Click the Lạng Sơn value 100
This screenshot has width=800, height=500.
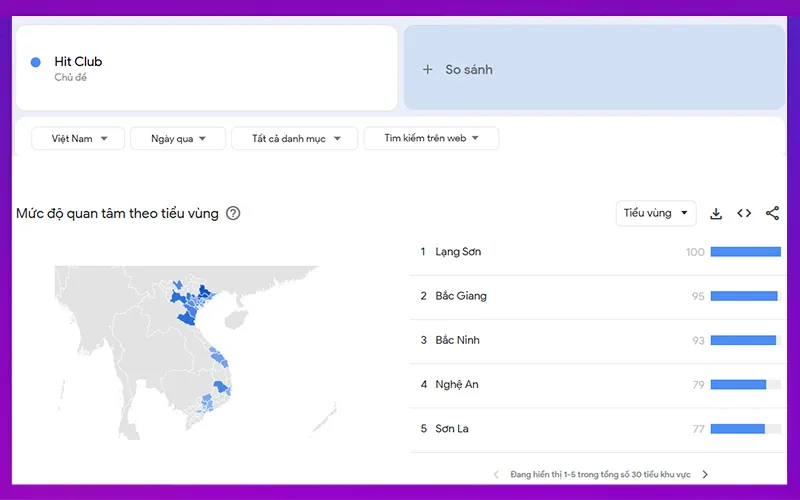(x=695, y=252)
